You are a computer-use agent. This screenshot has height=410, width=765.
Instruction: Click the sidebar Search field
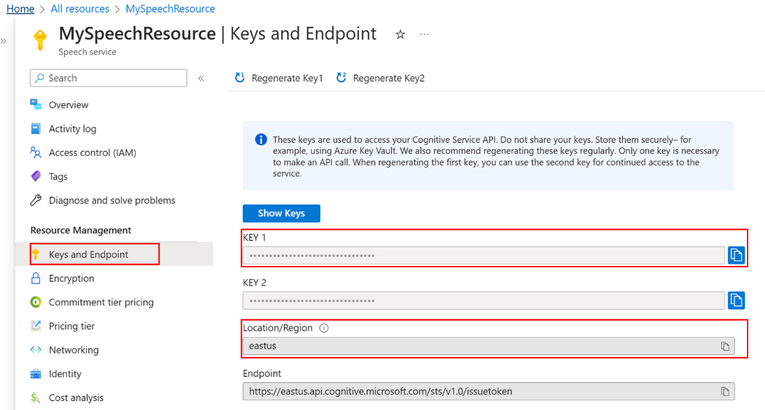pyautogui.click(x=108, y=78)
